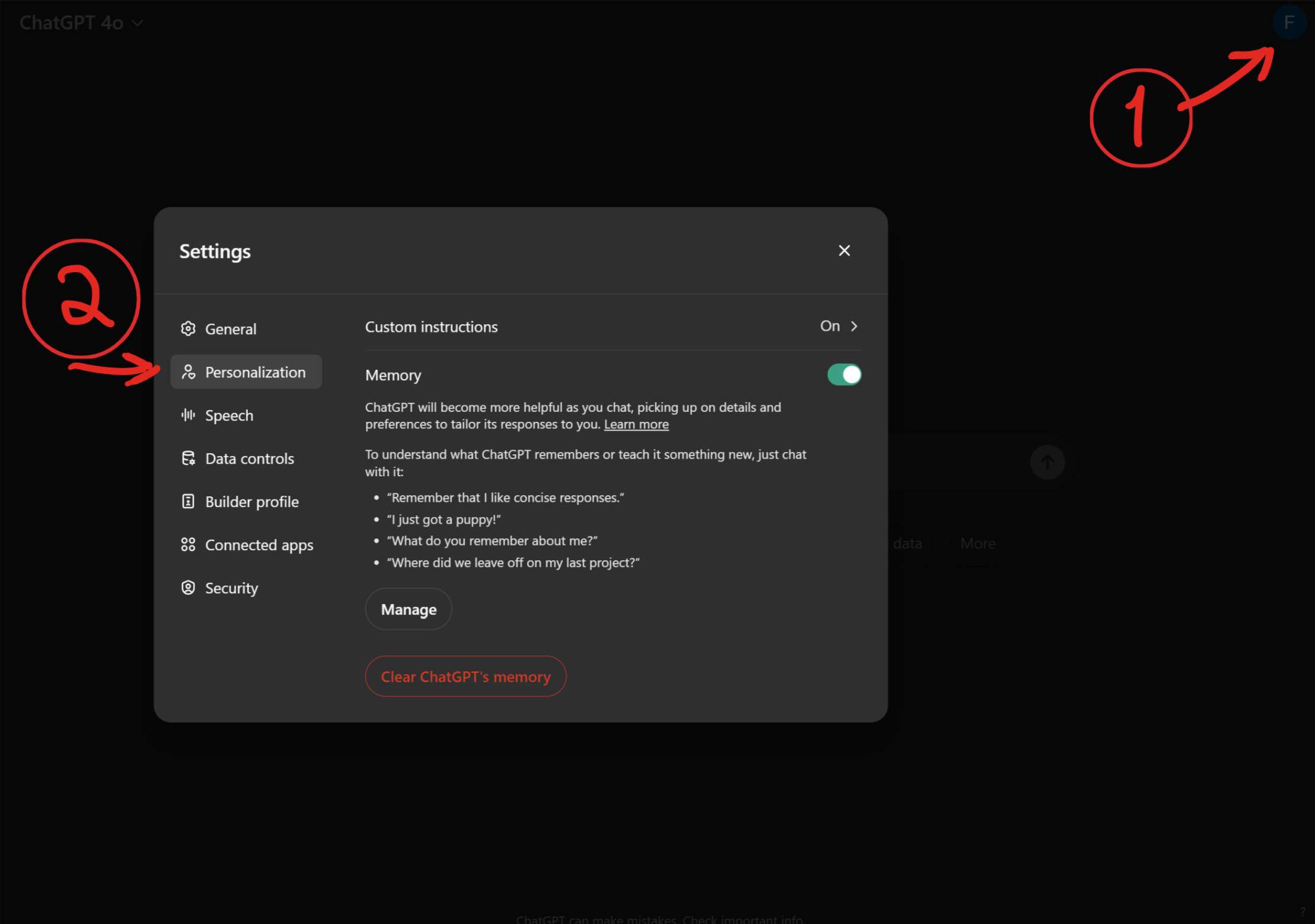Click the Memory heading text

coord(393,375)
